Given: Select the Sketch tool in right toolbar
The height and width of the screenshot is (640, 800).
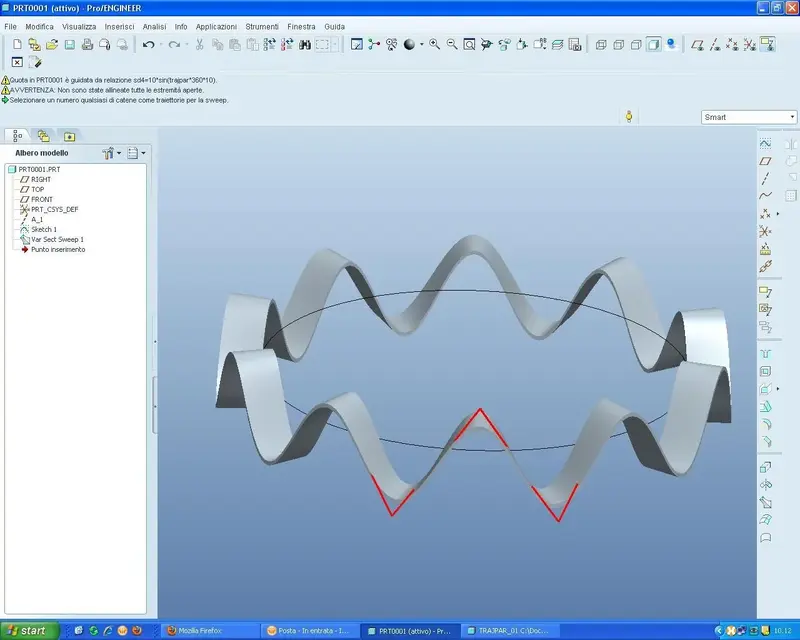Looking at the screenshot, I should (765, 144).
